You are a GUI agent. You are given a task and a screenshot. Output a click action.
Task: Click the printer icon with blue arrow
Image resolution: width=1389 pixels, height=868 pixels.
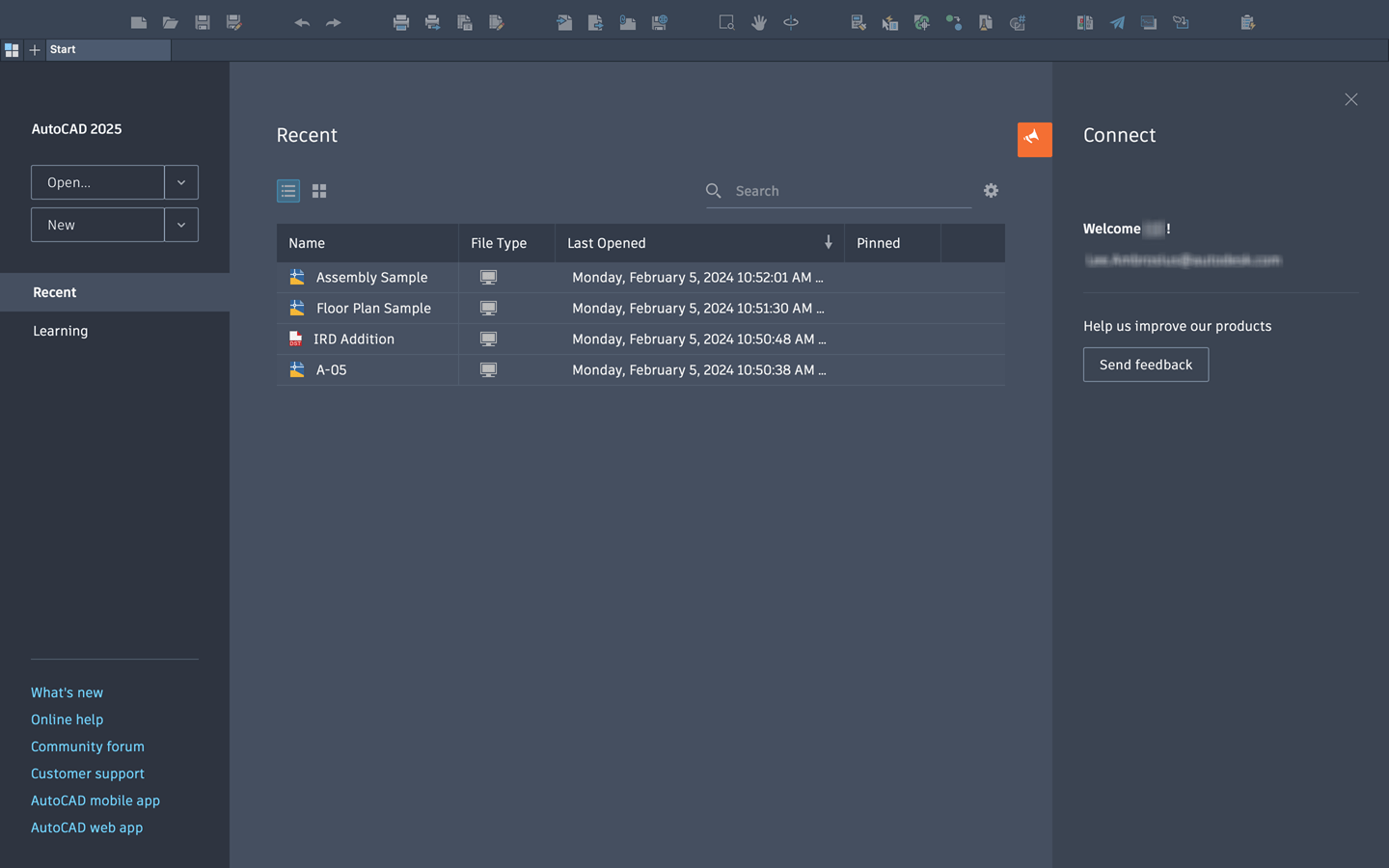(433, 22)
